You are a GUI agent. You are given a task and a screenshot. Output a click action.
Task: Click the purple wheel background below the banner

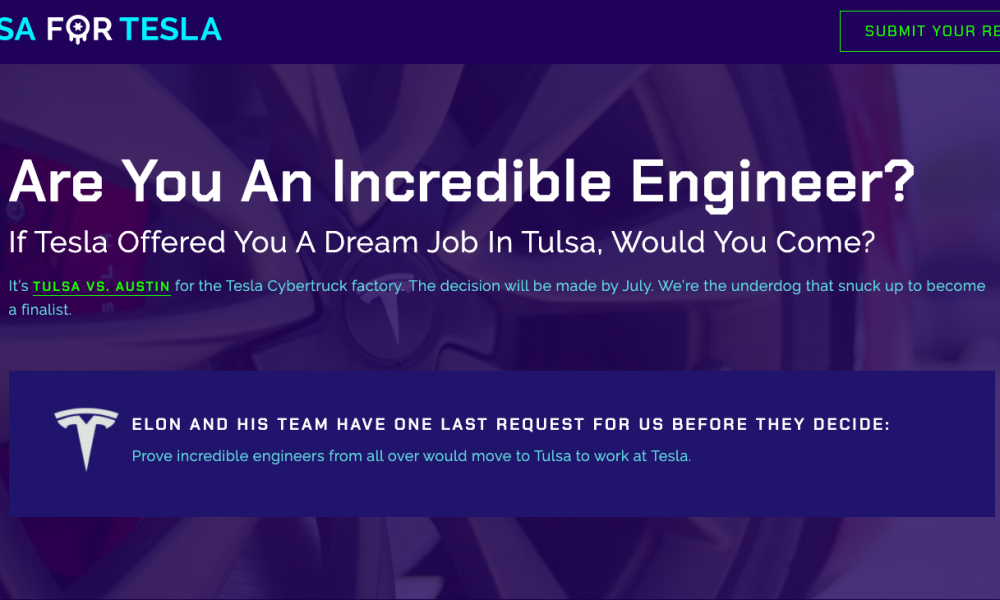(497, 558)
